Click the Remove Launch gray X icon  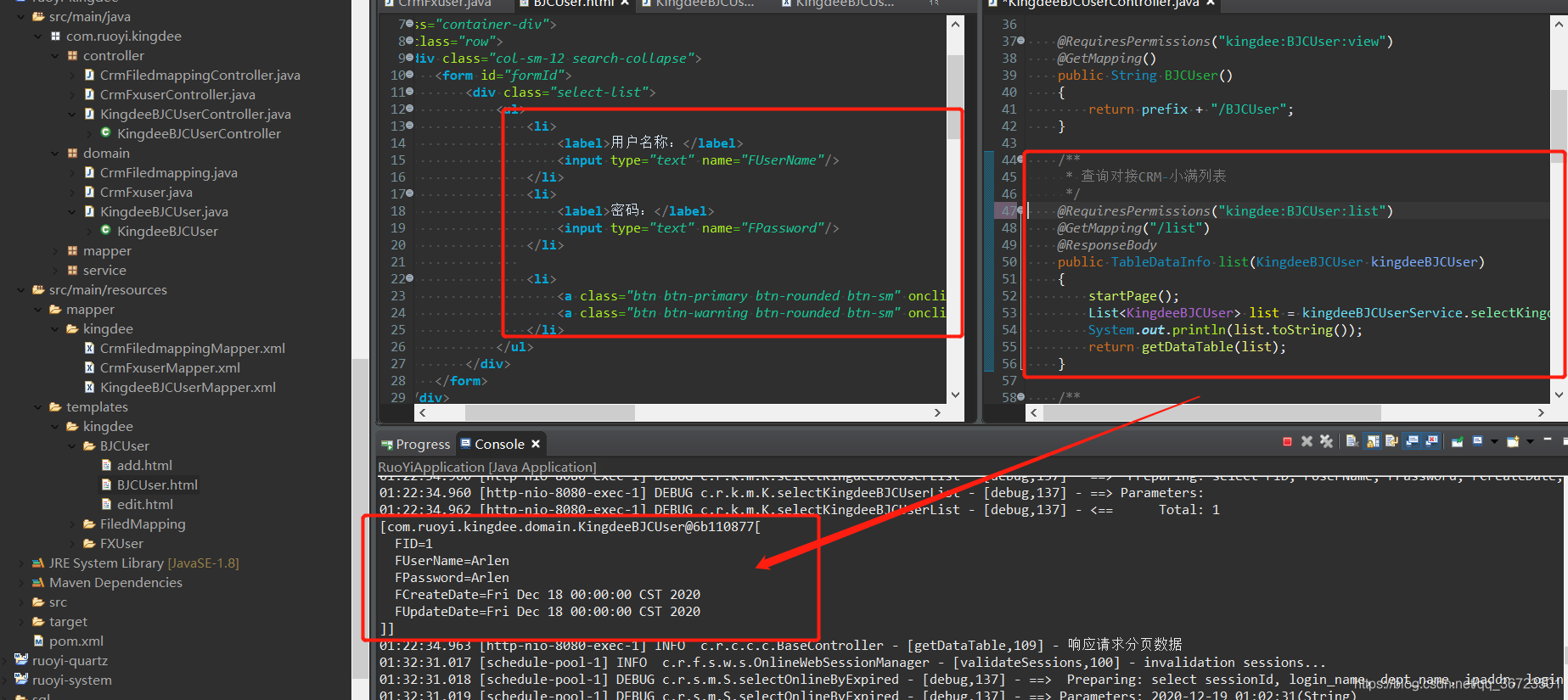(x=1307, y=441)
